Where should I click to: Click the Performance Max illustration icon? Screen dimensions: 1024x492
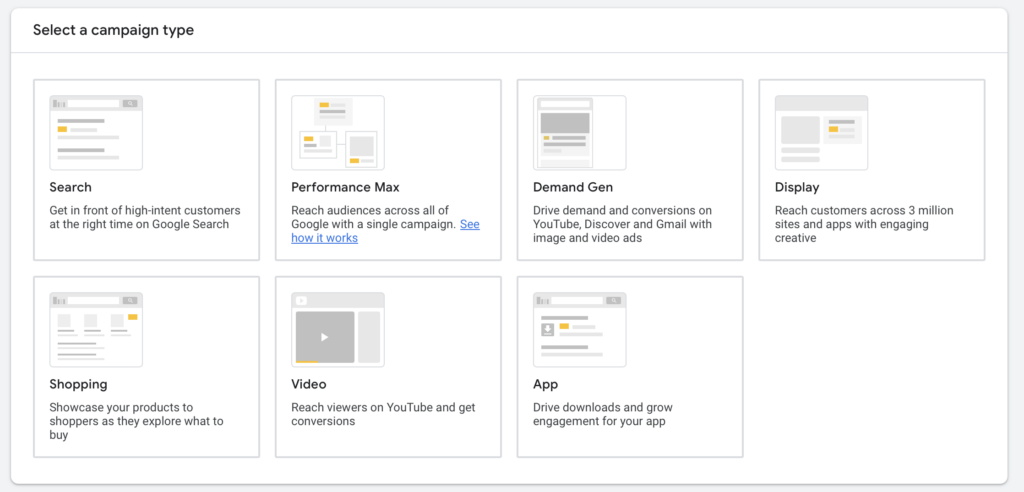click(337, 132)
